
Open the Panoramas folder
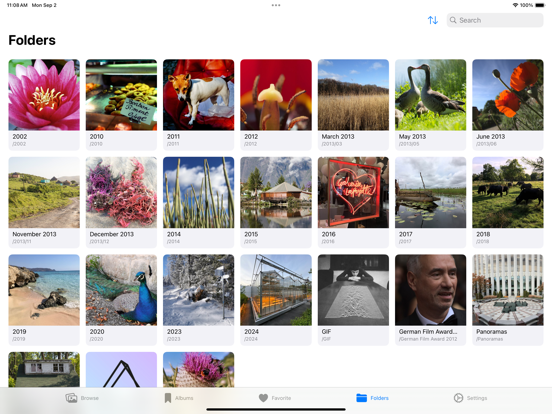point(508,300)
